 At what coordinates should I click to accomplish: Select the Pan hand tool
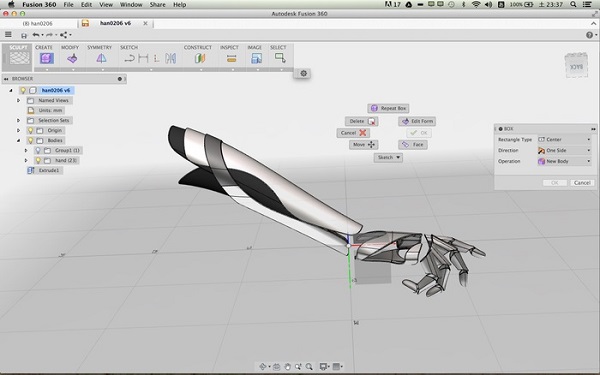(x=287, y=367)
